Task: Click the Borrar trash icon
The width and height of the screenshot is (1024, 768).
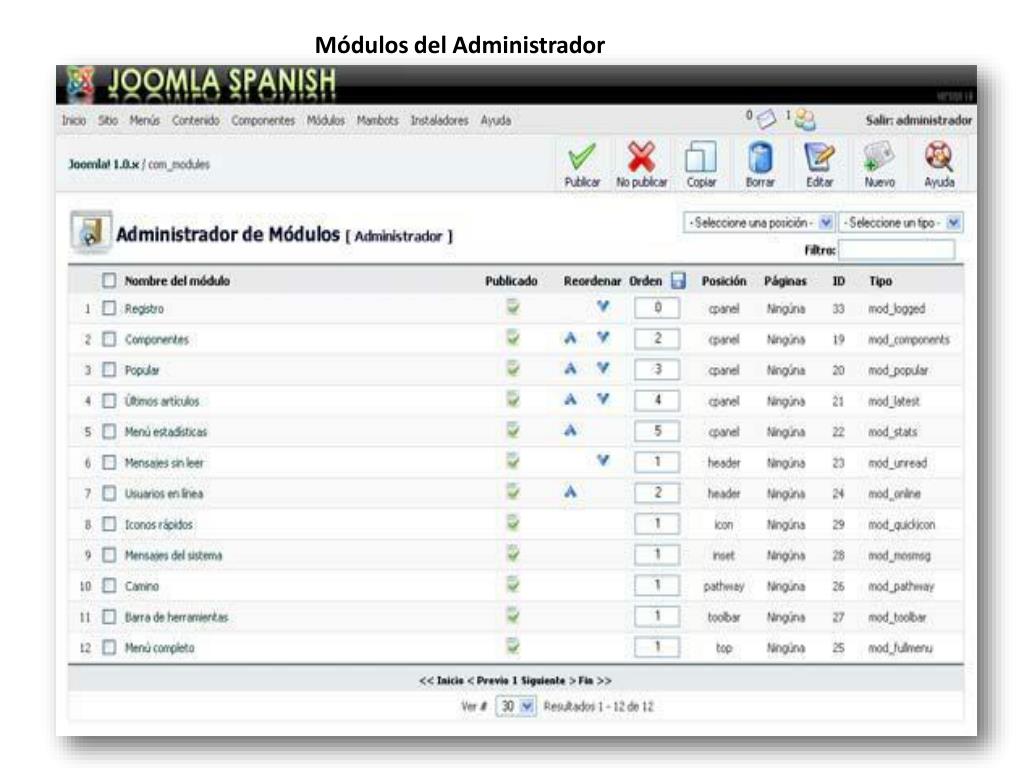Action: (760, 157)
